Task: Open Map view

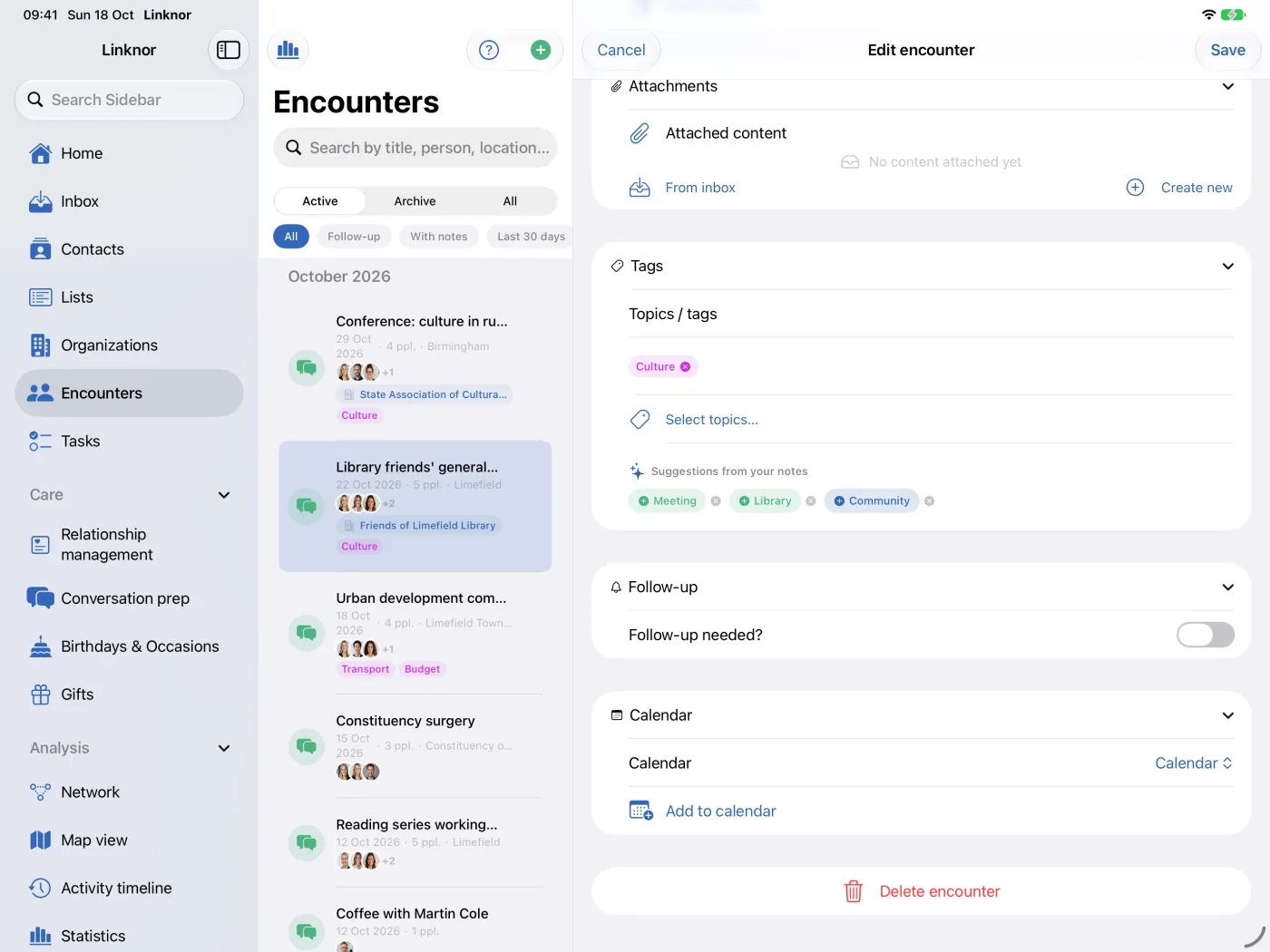Action: [129, 840]
